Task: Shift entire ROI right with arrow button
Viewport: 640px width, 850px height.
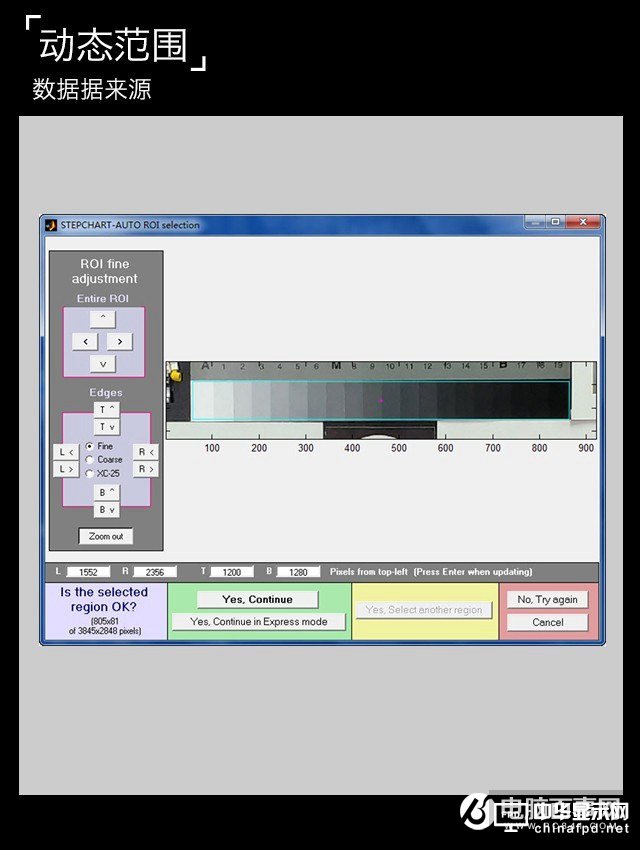Action: point(120,341)
